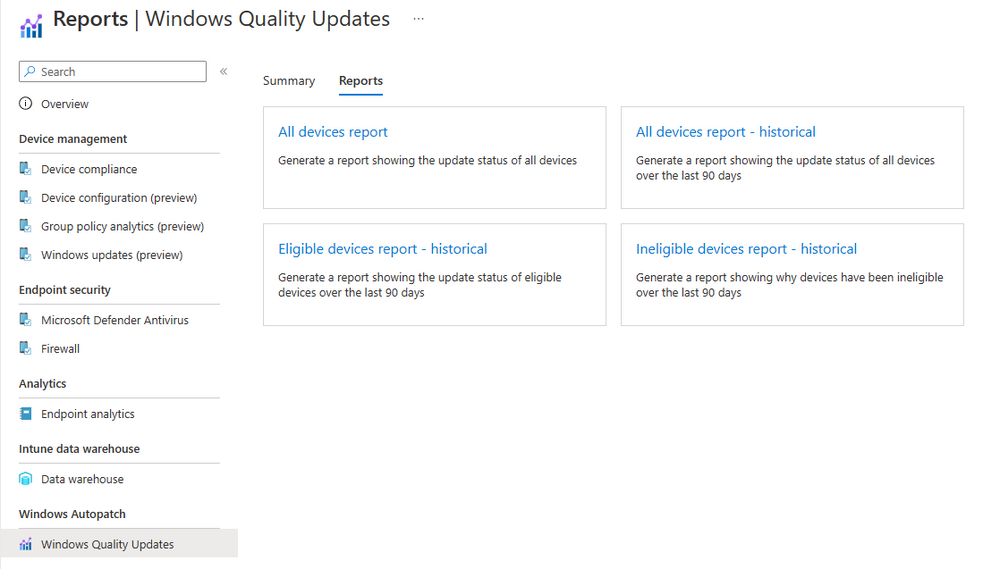Image resolution: width=1000 pixels, height=569 pixels.
Task: Click the 'Analytics' section heading
Action: pyautogui.click(x=42, y=383)
